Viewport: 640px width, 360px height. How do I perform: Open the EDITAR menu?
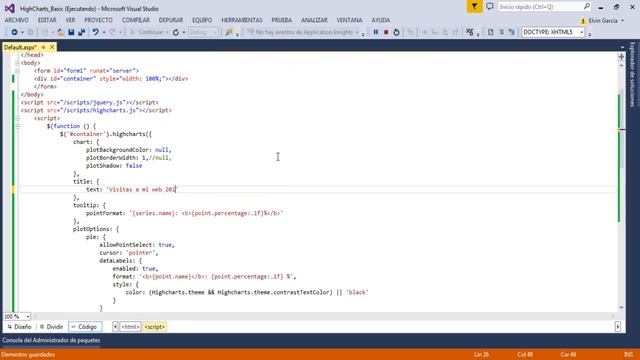[47, 20]
